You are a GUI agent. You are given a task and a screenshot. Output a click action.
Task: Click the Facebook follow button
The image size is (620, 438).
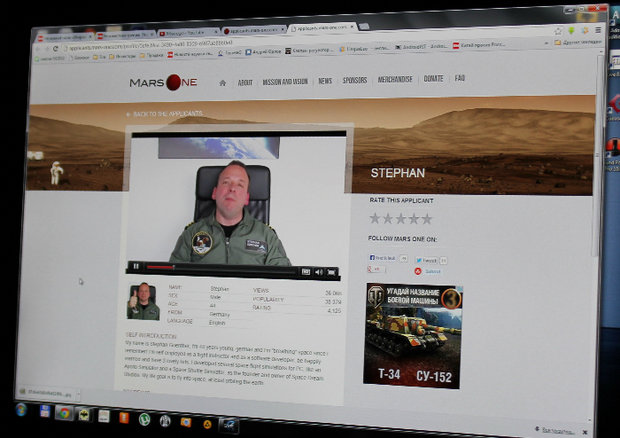tap(383, 258)
